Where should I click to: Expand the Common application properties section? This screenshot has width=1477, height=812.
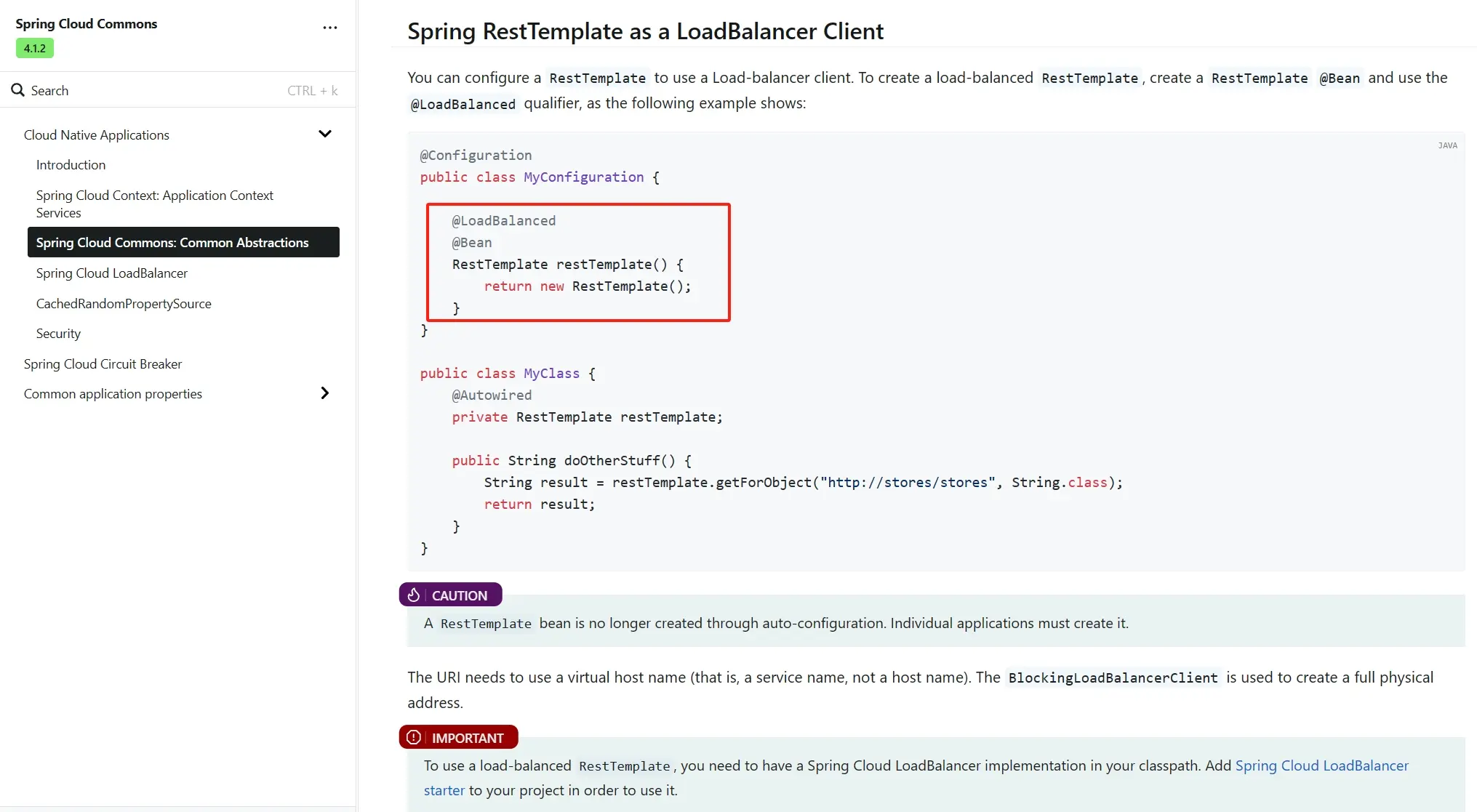325,393
